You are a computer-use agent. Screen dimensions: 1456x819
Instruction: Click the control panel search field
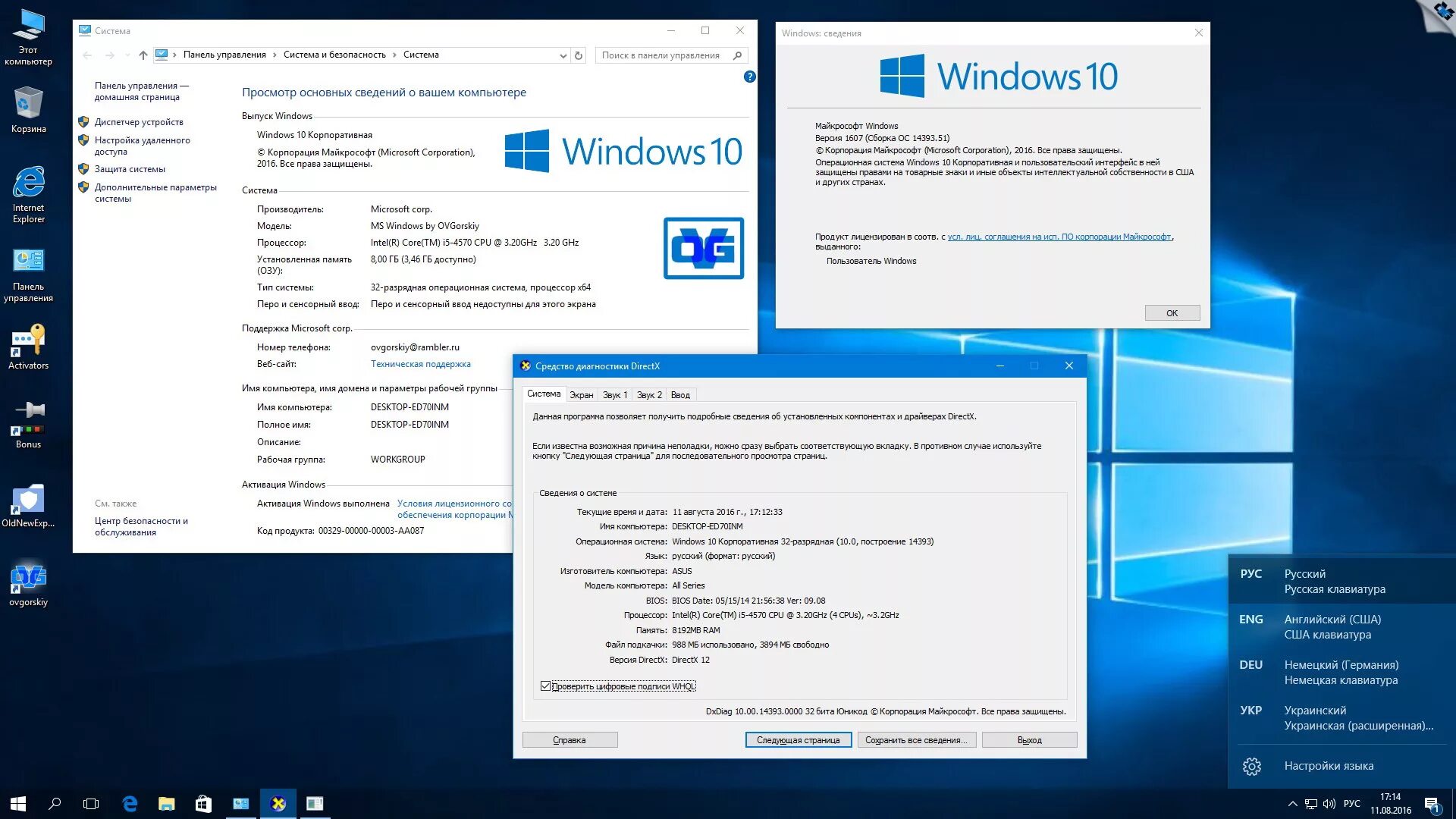[661, 55]
